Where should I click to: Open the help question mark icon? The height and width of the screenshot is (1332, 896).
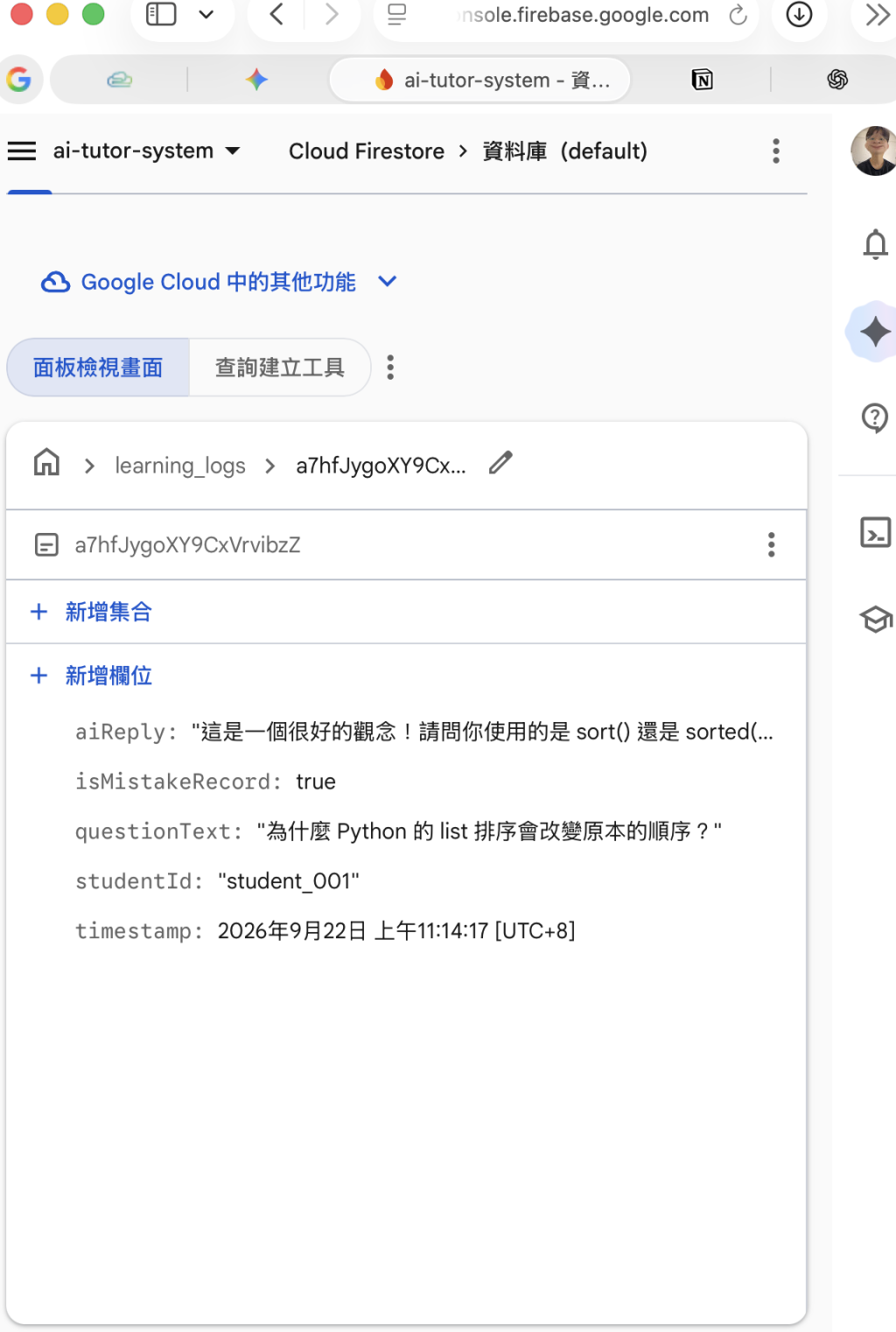click(875, 418)
